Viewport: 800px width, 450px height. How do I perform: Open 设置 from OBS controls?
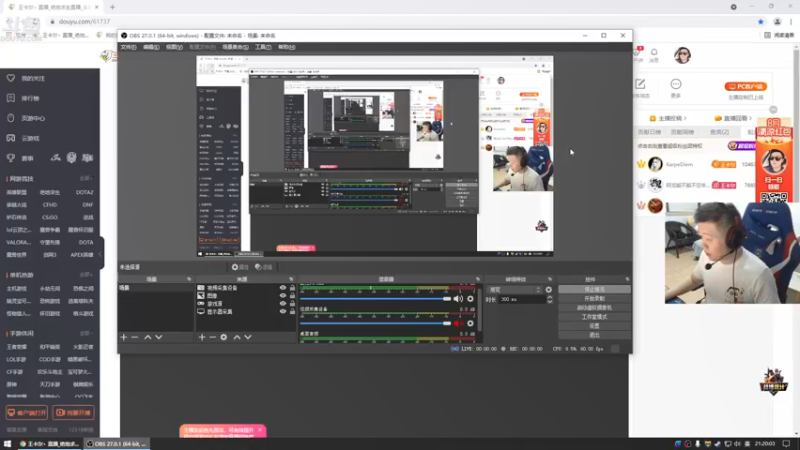pos(594,326)
